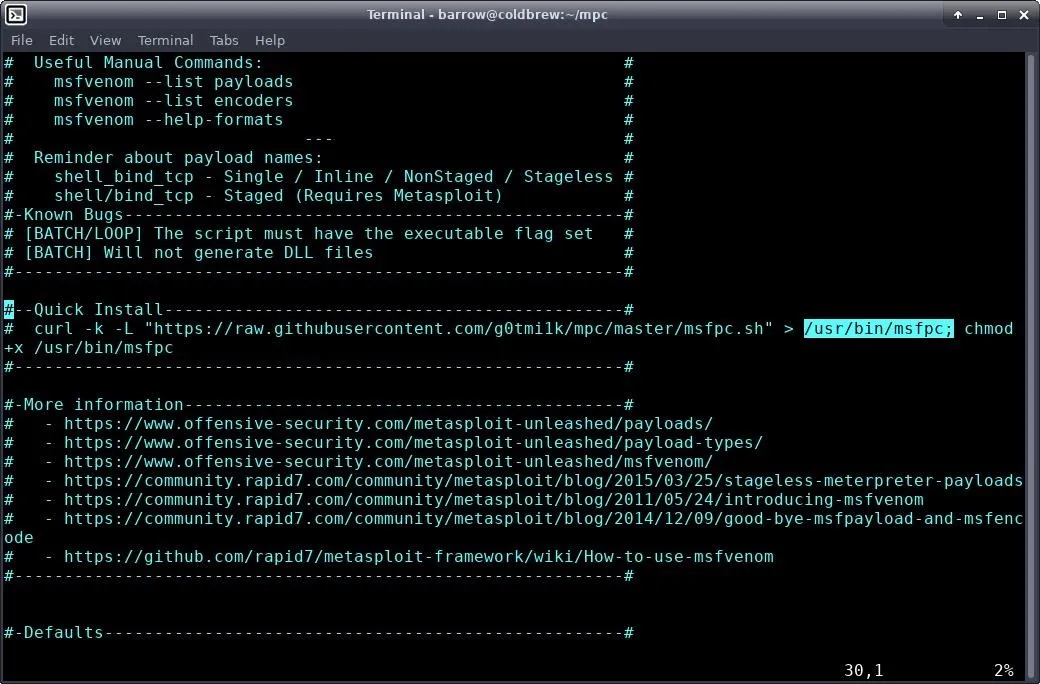Click 'msfvenom --help-formats' text

(168, 119)
